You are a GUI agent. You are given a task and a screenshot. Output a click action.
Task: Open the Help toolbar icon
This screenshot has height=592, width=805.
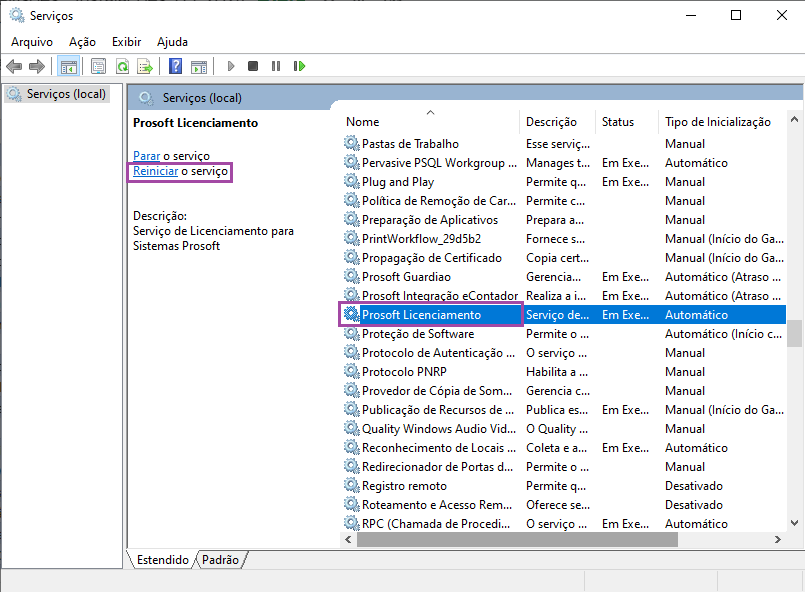click(175, 66)
